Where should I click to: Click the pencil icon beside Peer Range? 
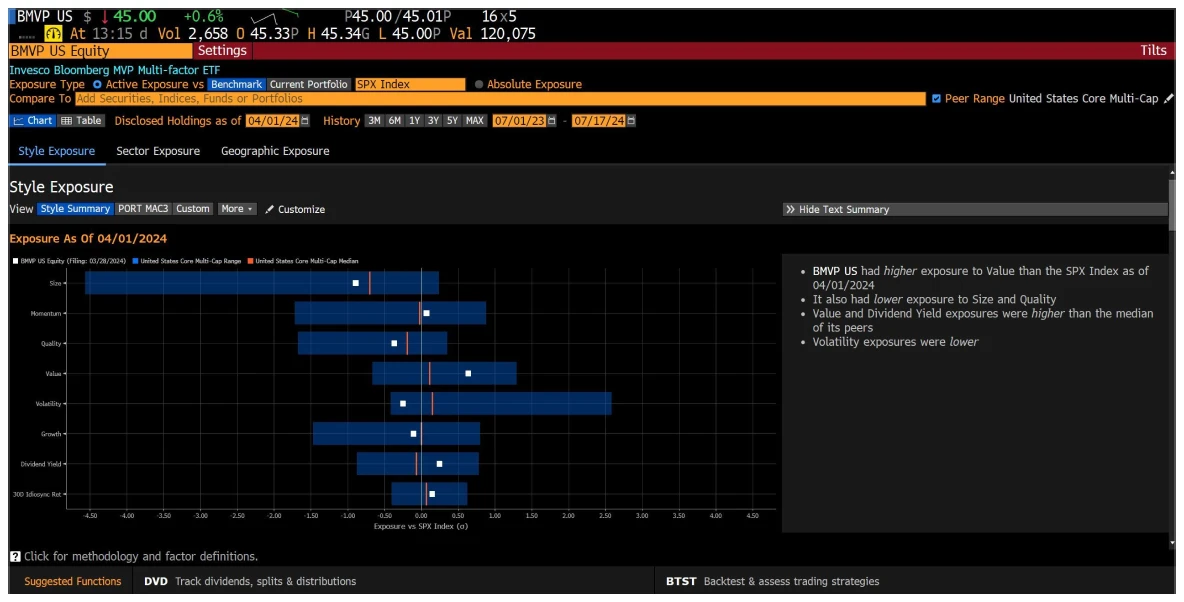coord(1168,99)
